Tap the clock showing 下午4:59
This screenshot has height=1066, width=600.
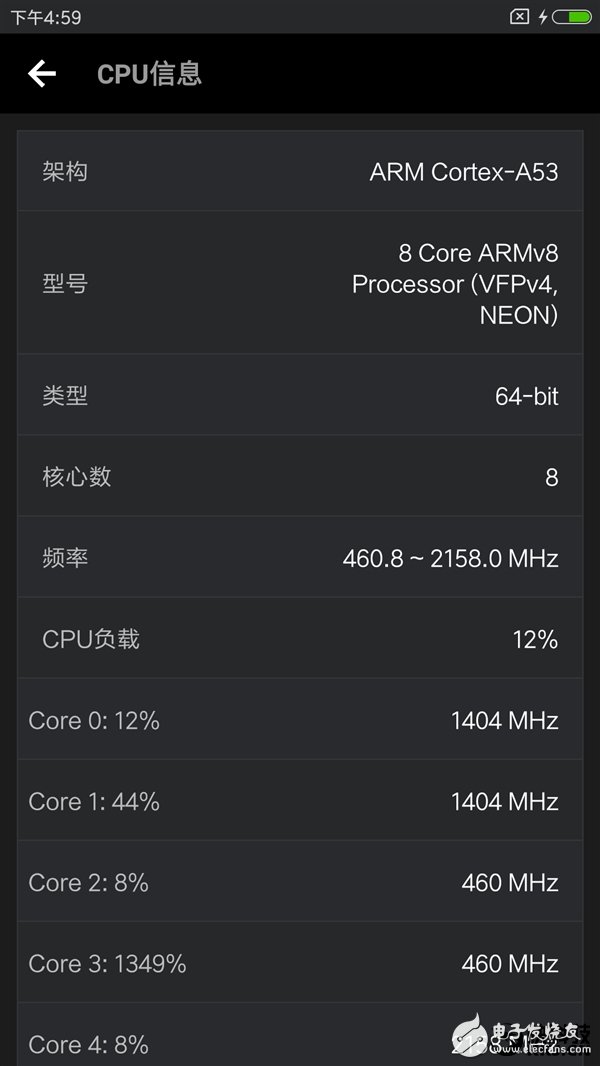[x=46, y=17]
